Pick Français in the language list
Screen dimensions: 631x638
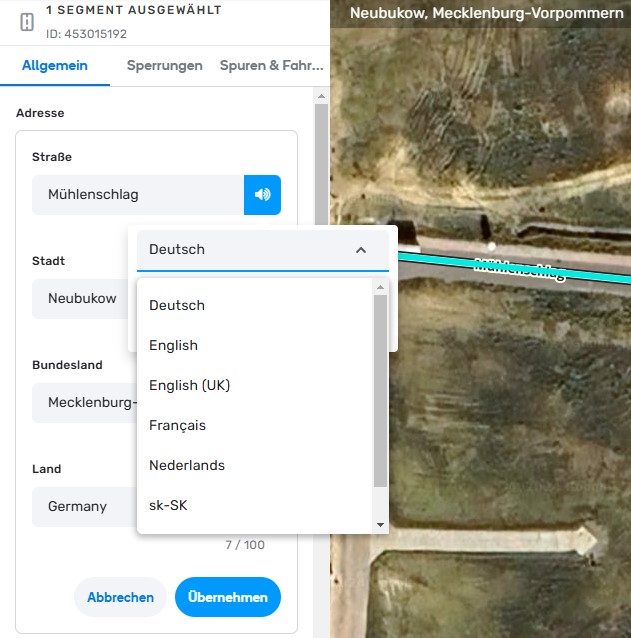coord(177,425)
